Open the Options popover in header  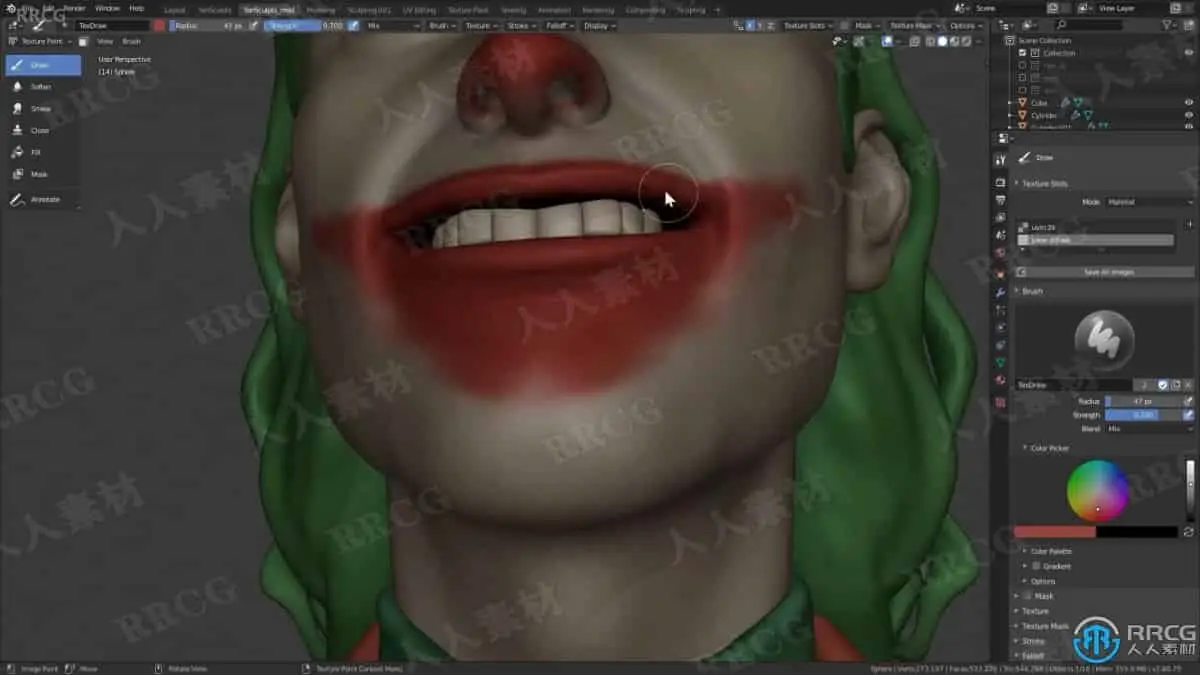pos(964,25)
